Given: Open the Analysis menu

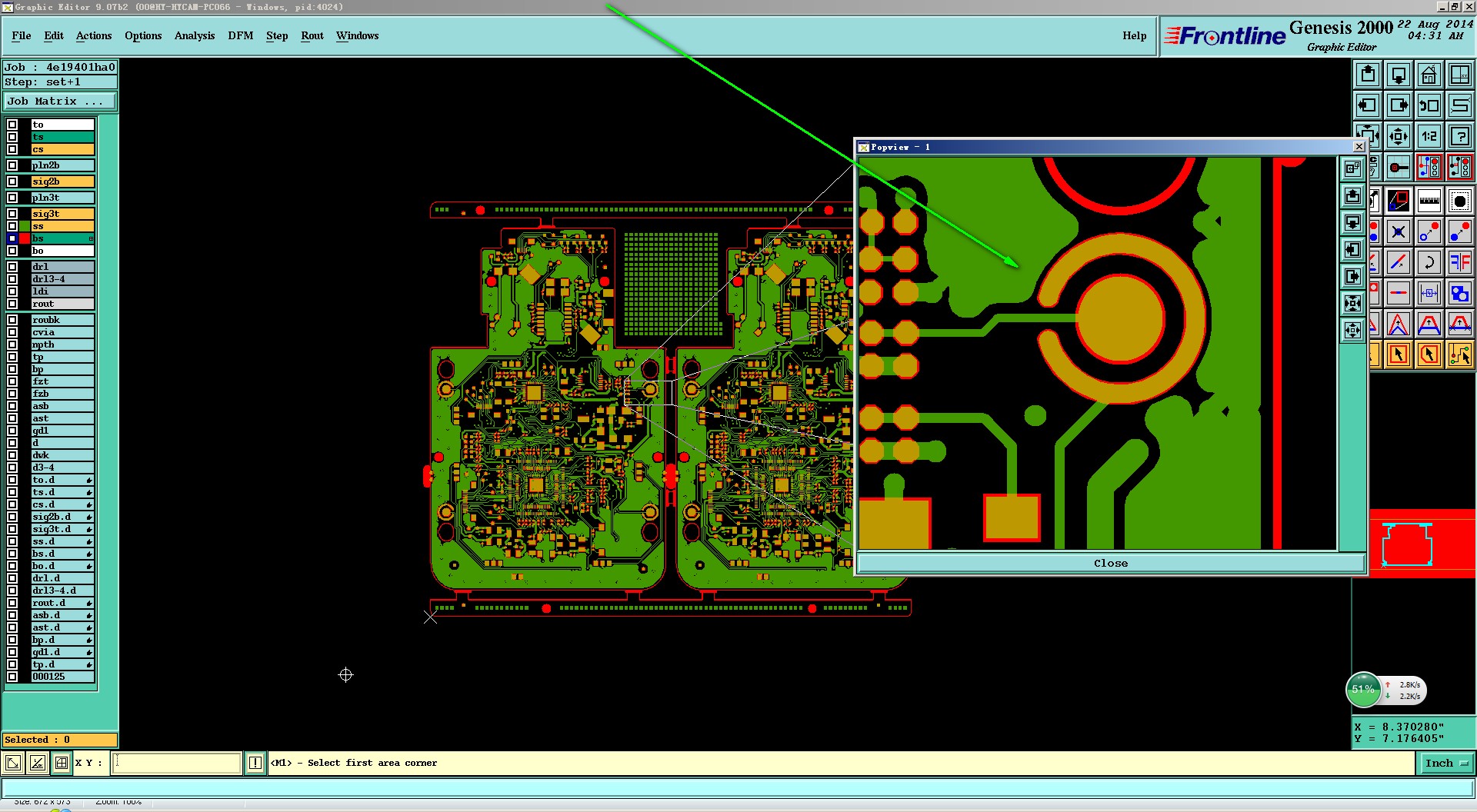Looking at the screenshot, I should coord(195,36).
